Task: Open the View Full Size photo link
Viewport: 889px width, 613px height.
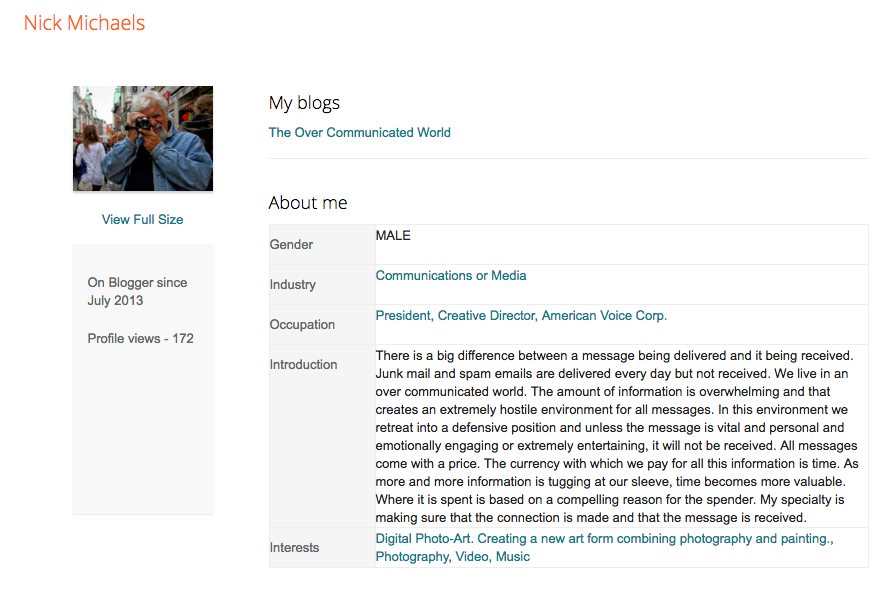Action: point(142,219)
